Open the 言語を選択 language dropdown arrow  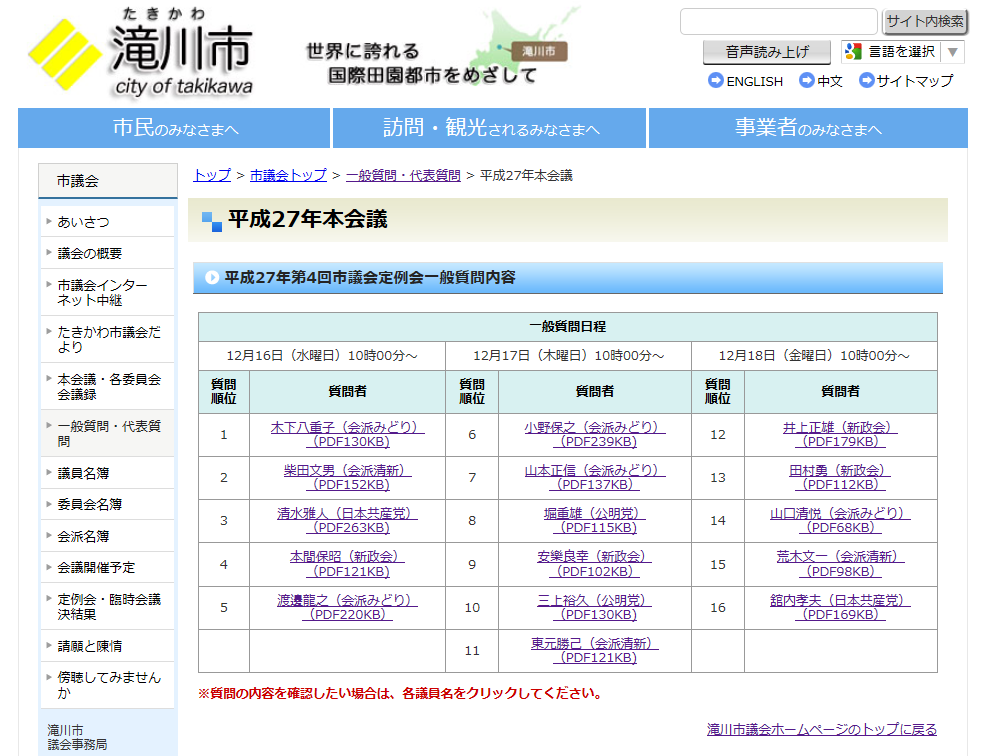click(954, 52)
